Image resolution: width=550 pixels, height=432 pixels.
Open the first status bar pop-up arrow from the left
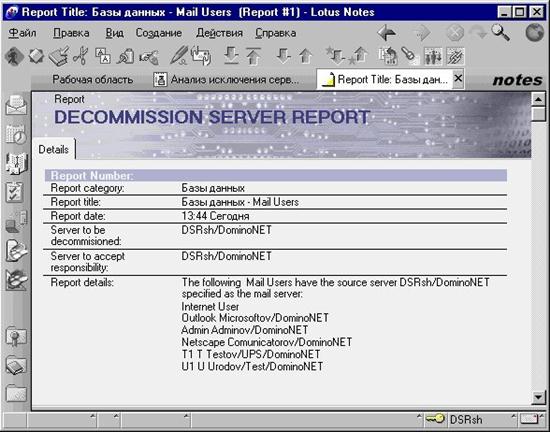tap(92, 417)
